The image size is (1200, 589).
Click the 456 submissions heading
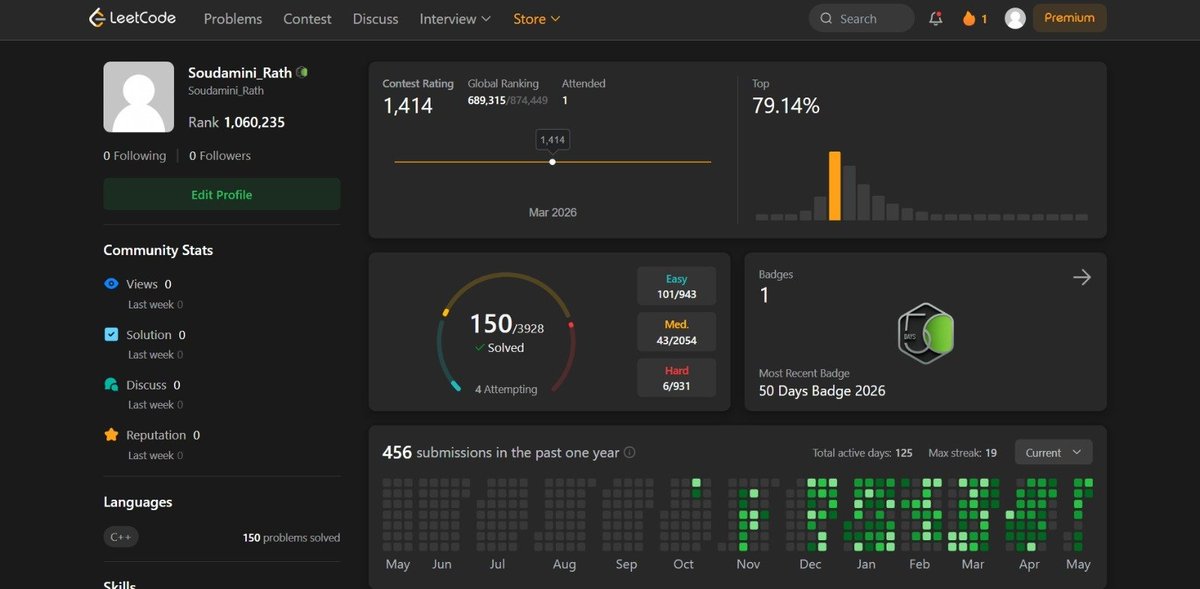501,452
